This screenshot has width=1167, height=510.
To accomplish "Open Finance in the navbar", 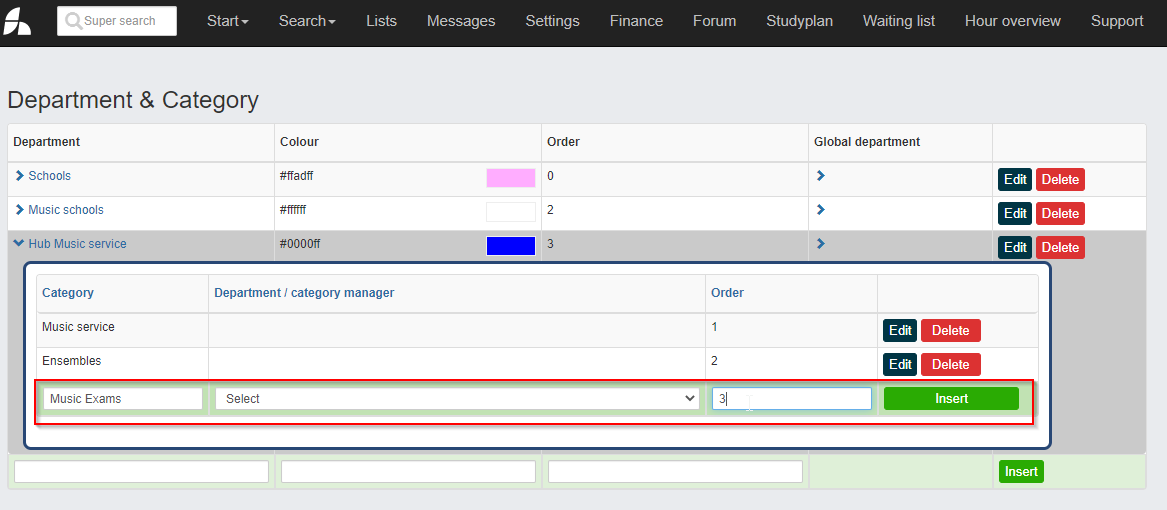I will pyautogui.click(x=636, y=21).
